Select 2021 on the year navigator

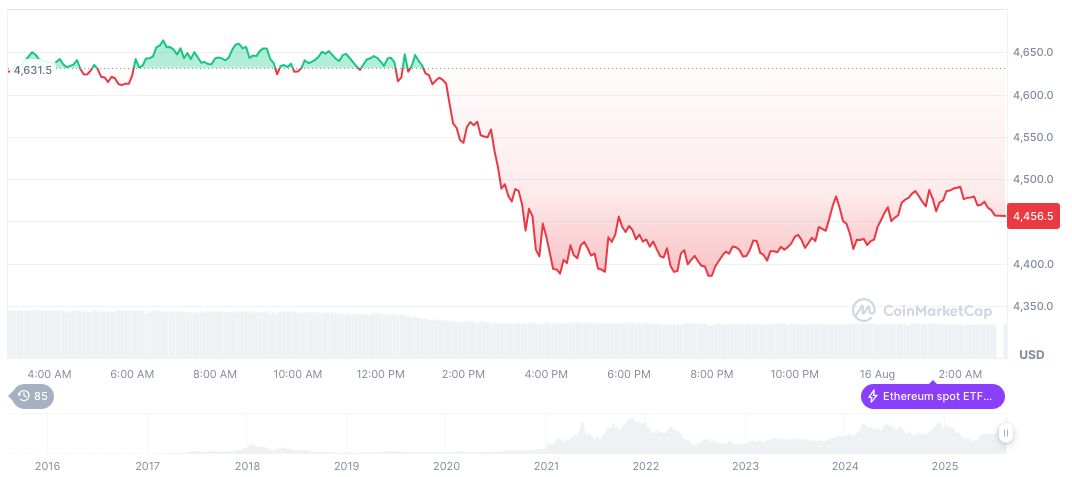click(x=546, y=466)
